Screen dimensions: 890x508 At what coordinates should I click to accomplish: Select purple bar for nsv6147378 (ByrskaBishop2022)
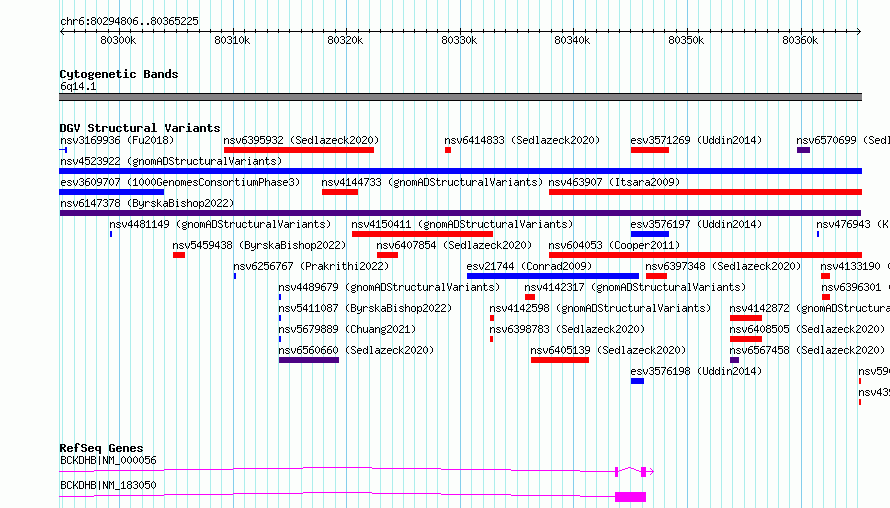(460, 213)
